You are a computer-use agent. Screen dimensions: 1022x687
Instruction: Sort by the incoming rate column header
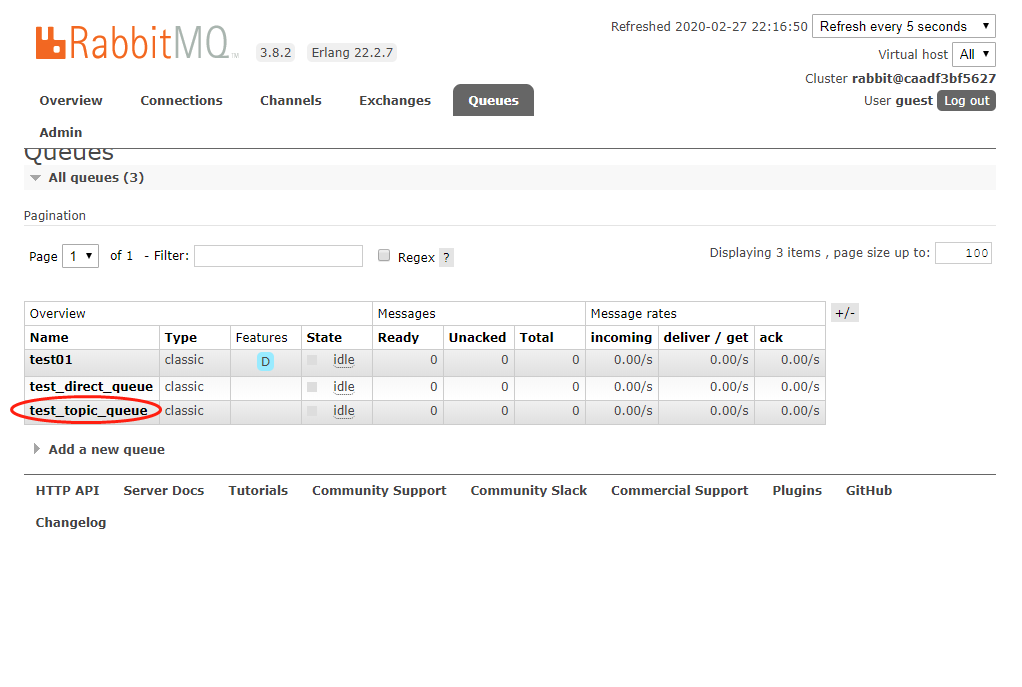pyautogui.click(x=621, y=338)
